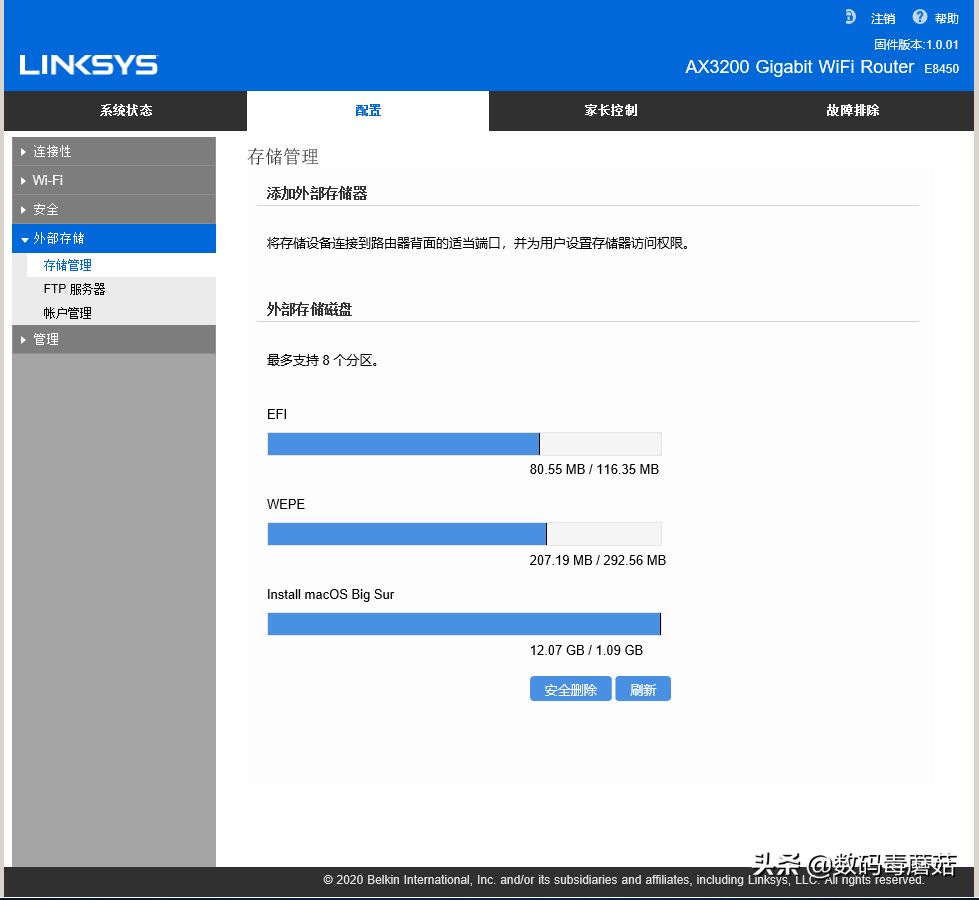Expand the 管理 sidebar section
979x900 pixels.
click(x=114, y=339)
